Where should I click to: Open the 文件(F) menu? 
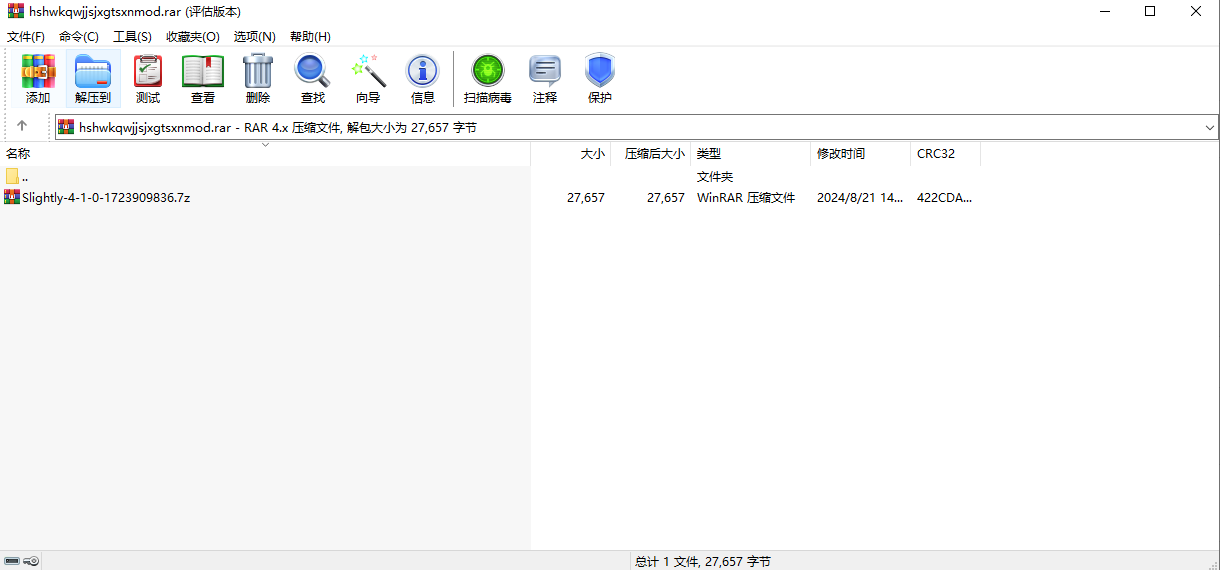[26, 36]
